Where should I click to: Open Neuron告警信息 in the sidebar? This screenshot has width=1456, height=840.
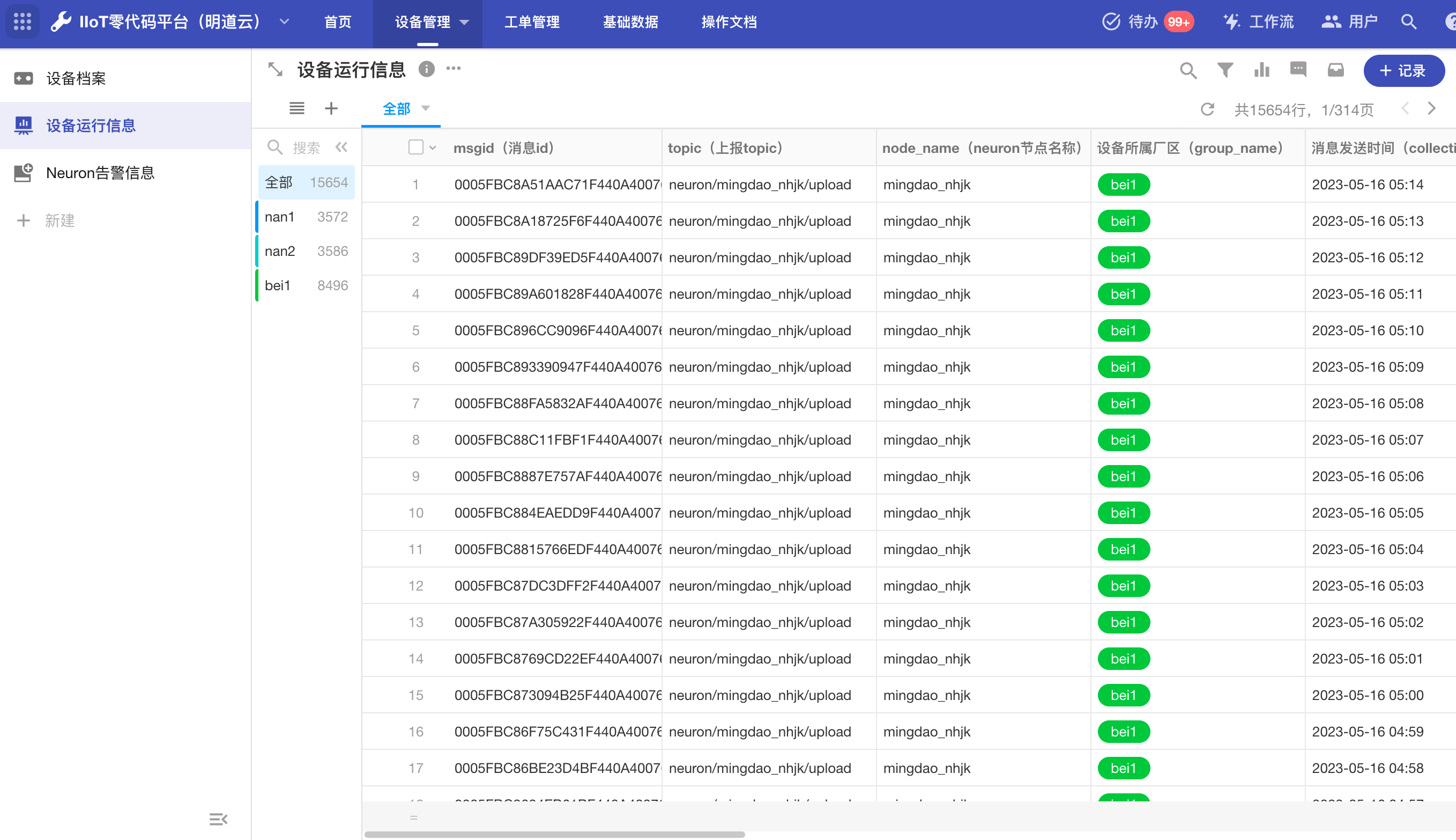point(100,173)
